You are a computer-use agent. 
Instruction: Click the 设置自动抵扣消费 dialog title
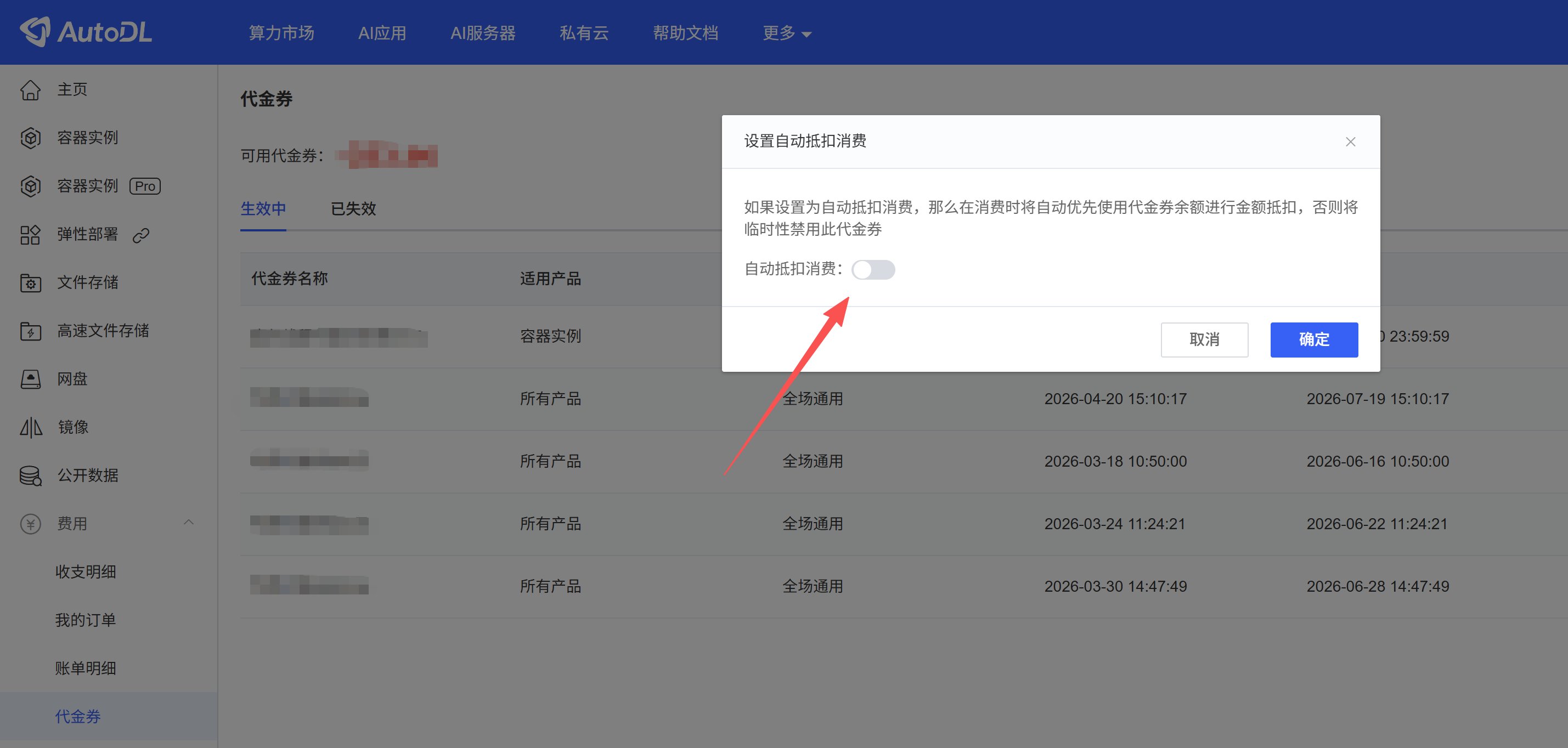pos(805,141)
